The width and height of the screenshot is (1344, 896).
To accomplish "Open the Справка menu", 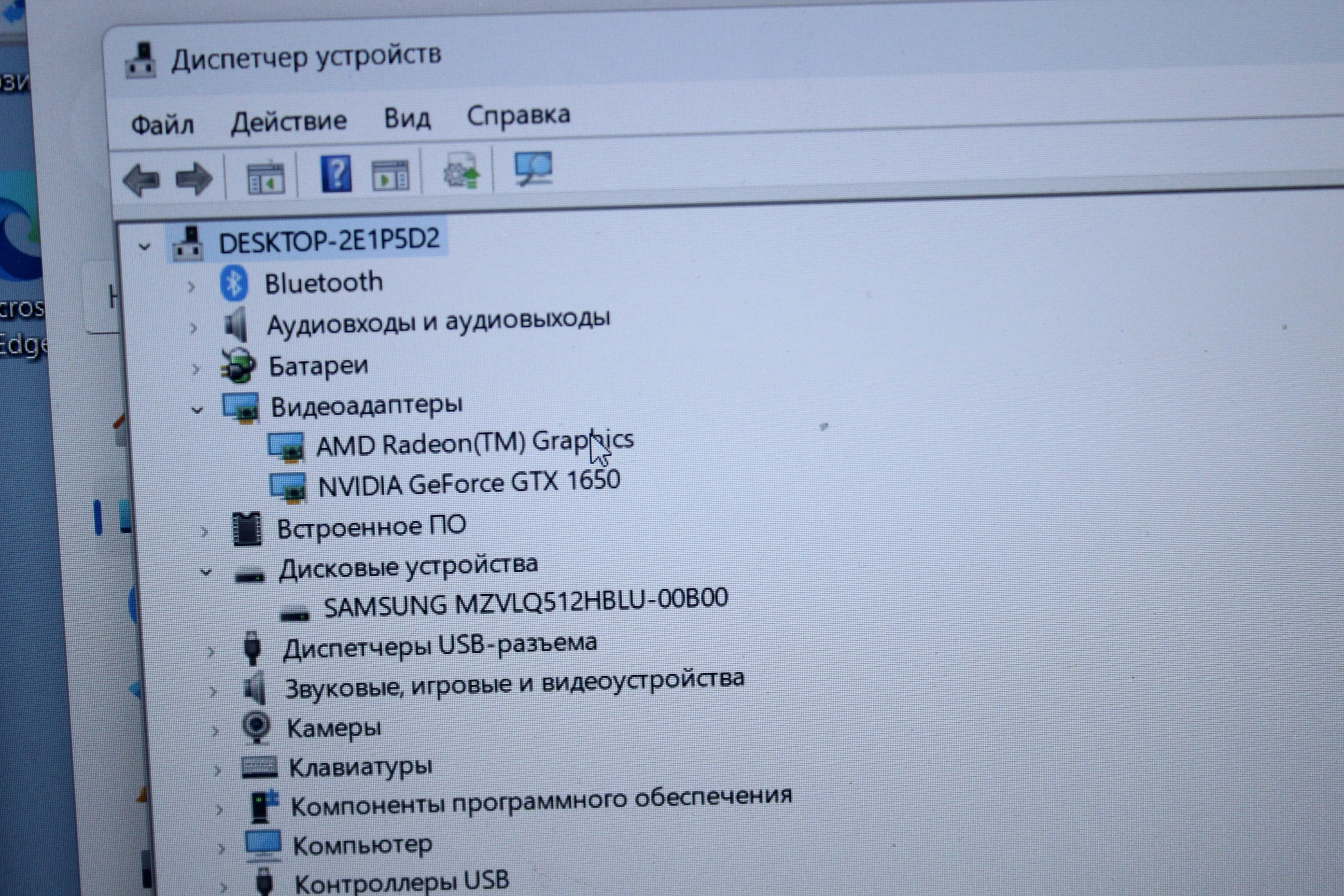I will tap(519, 116).
